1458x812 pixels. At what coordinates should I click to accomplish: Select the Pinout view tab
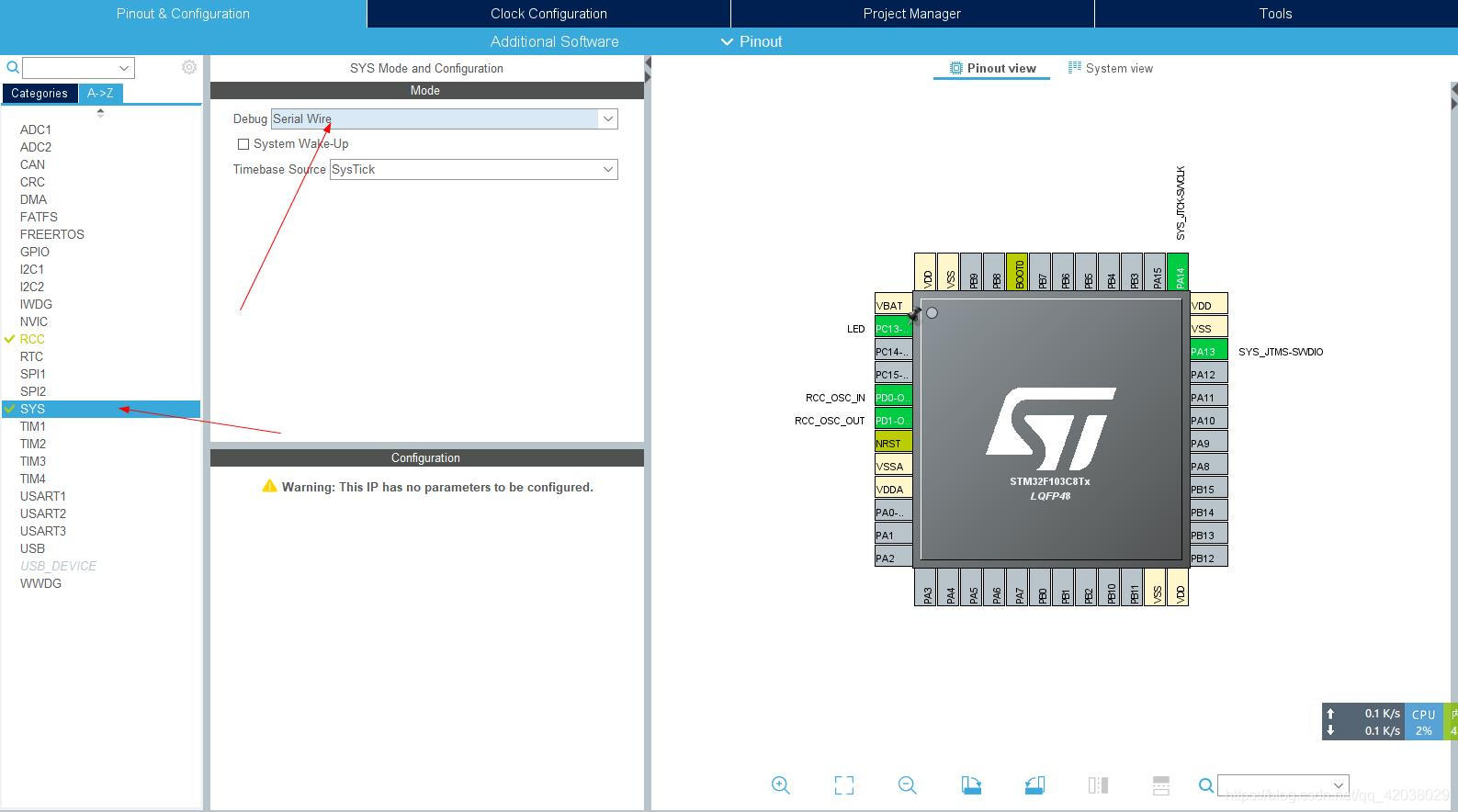coord(992,68)
